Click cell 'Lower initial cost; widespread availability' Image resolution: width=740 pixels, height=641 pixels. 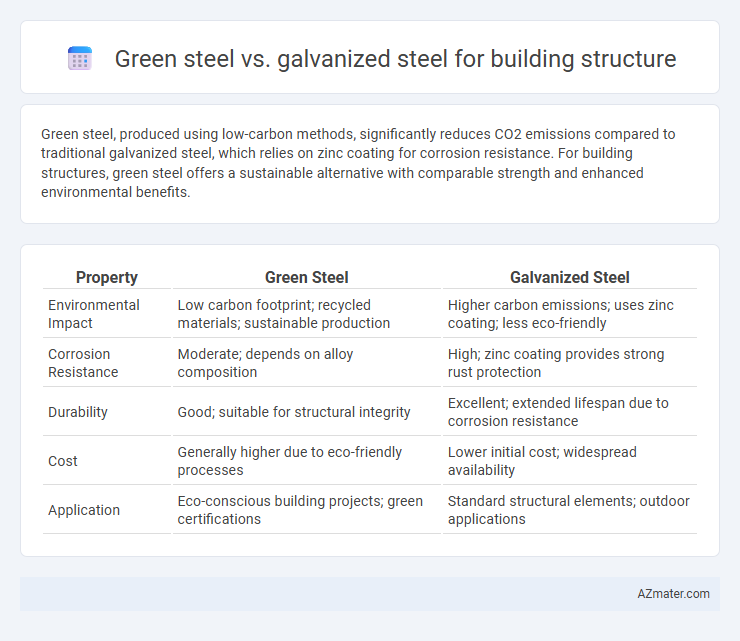(570, 461)
